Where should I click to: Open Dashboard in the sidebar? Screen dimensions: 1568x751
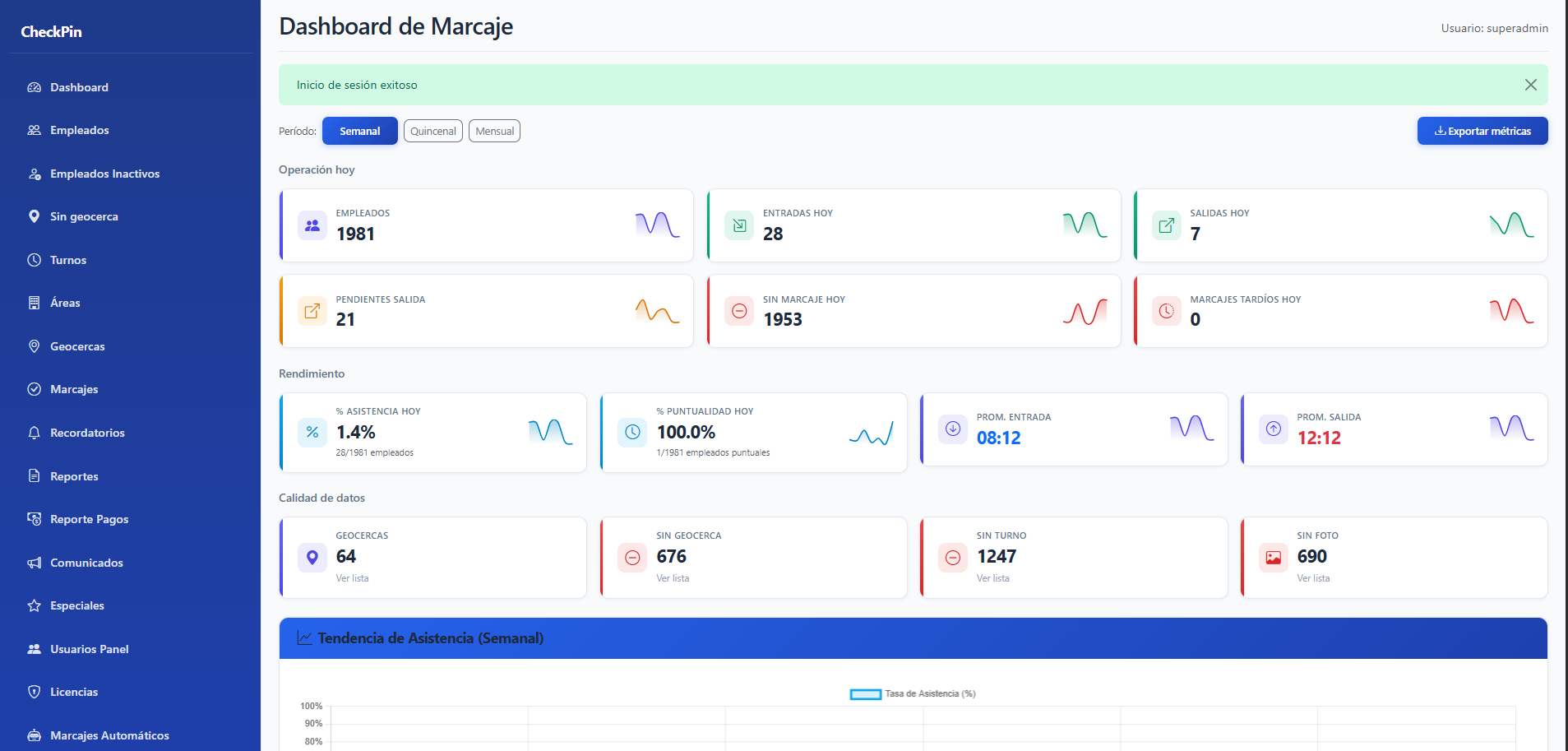(x=79, y=87)
